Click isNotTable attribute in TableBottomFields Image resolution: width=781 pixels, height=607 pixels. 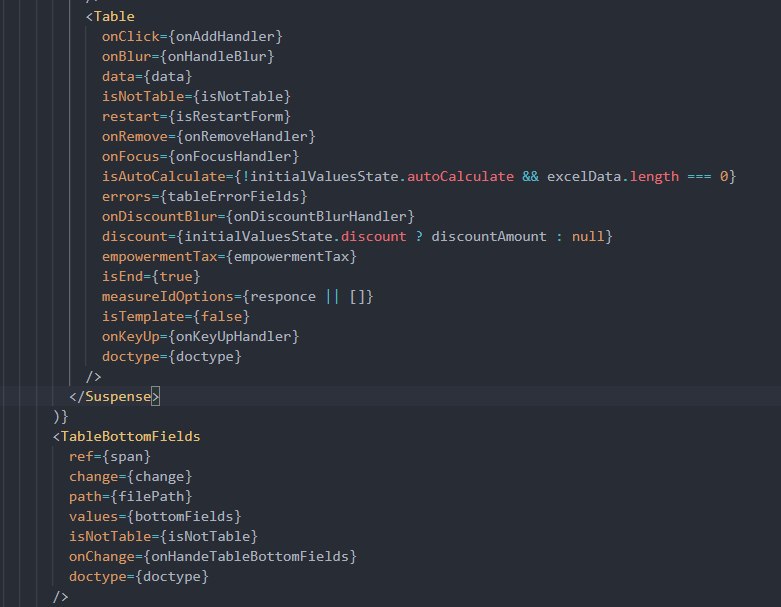110,536
